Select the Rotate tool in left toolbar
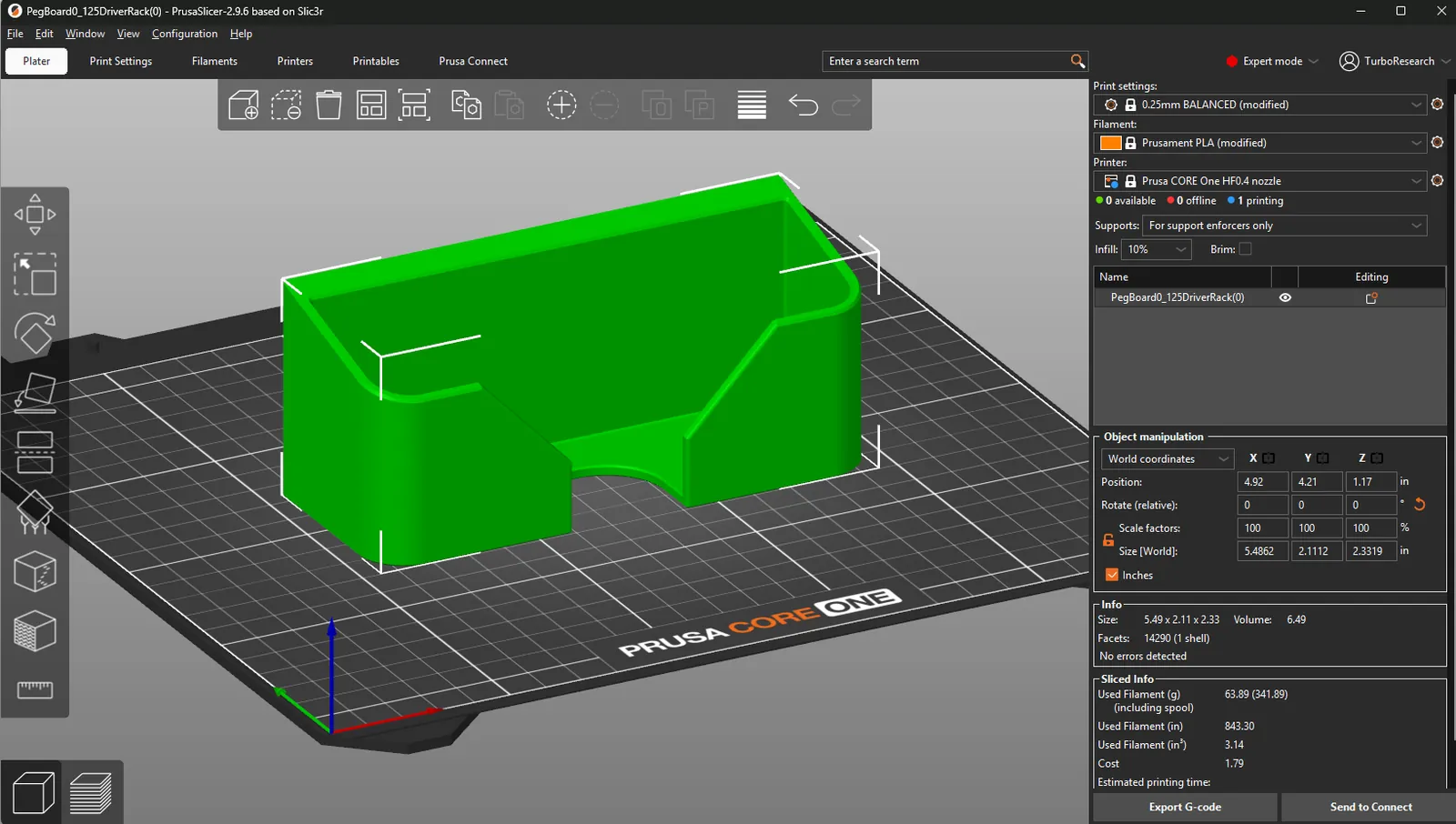The width and height of the screenshot is (1456, 824). [x=35, y=334]
